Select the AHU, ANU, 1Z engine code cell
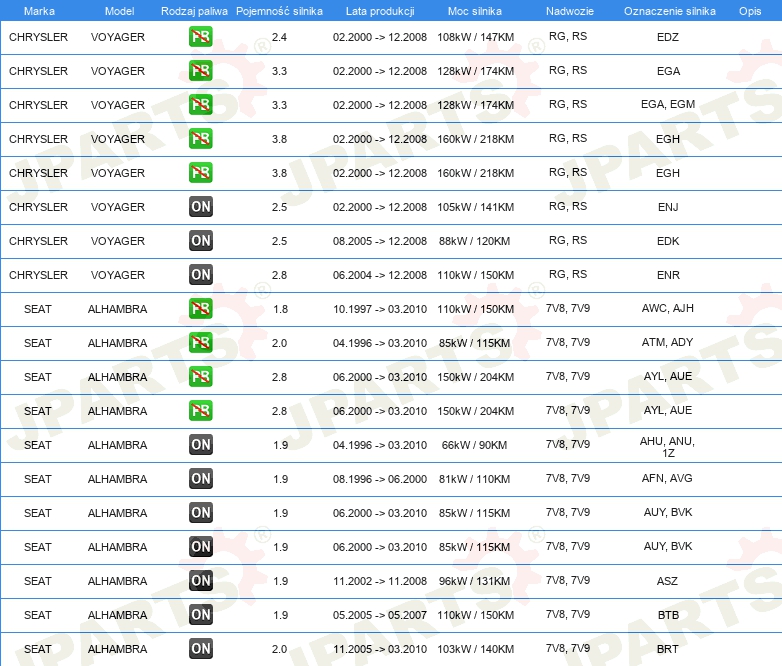This screenshot has height=666, width=782. (667, 447)
